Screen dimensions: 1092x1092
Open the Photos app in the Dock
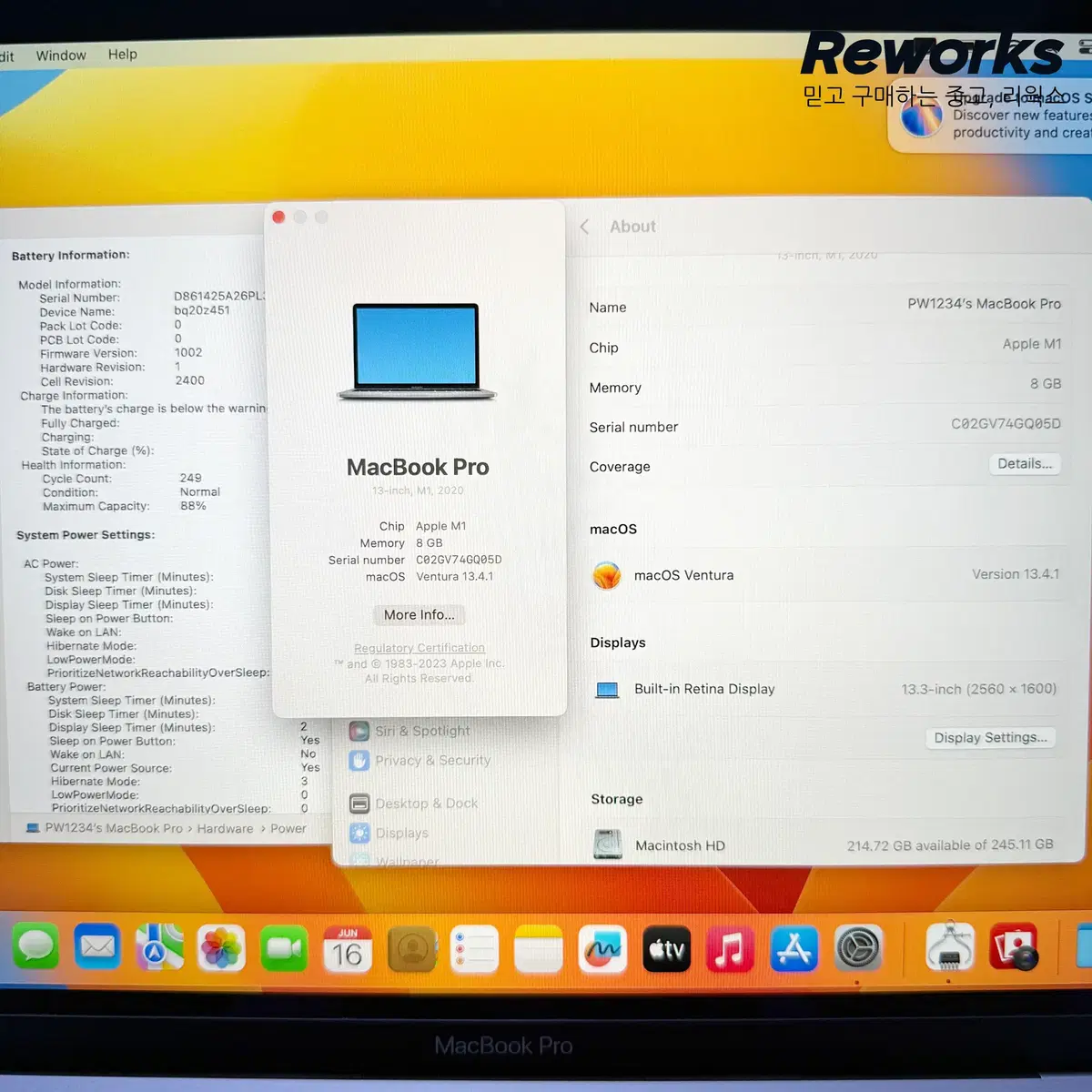pos(221,948)
